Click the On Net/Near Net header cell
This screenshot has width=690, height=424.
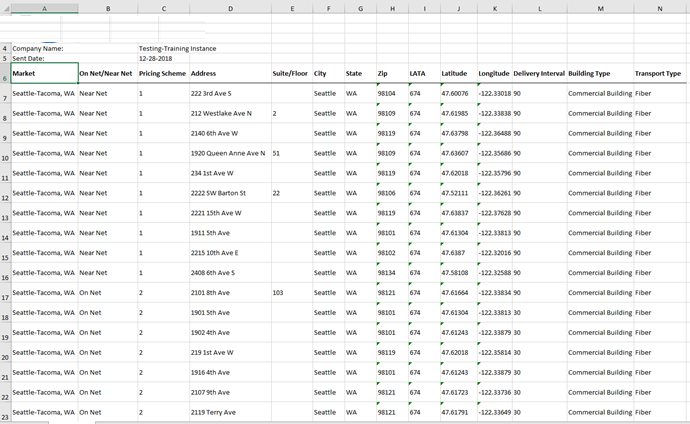coord(106,73)
